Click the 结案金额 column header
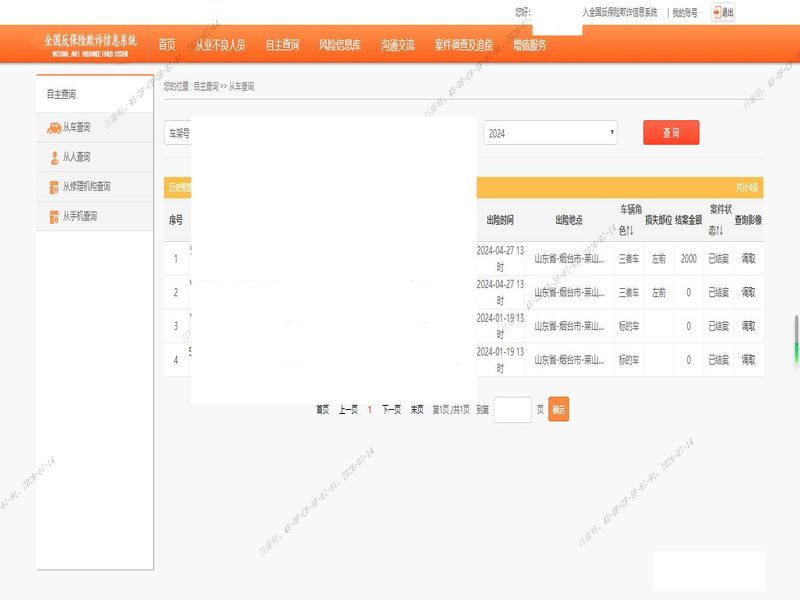Viewport: 800px width, 600px height. point(688,220)
